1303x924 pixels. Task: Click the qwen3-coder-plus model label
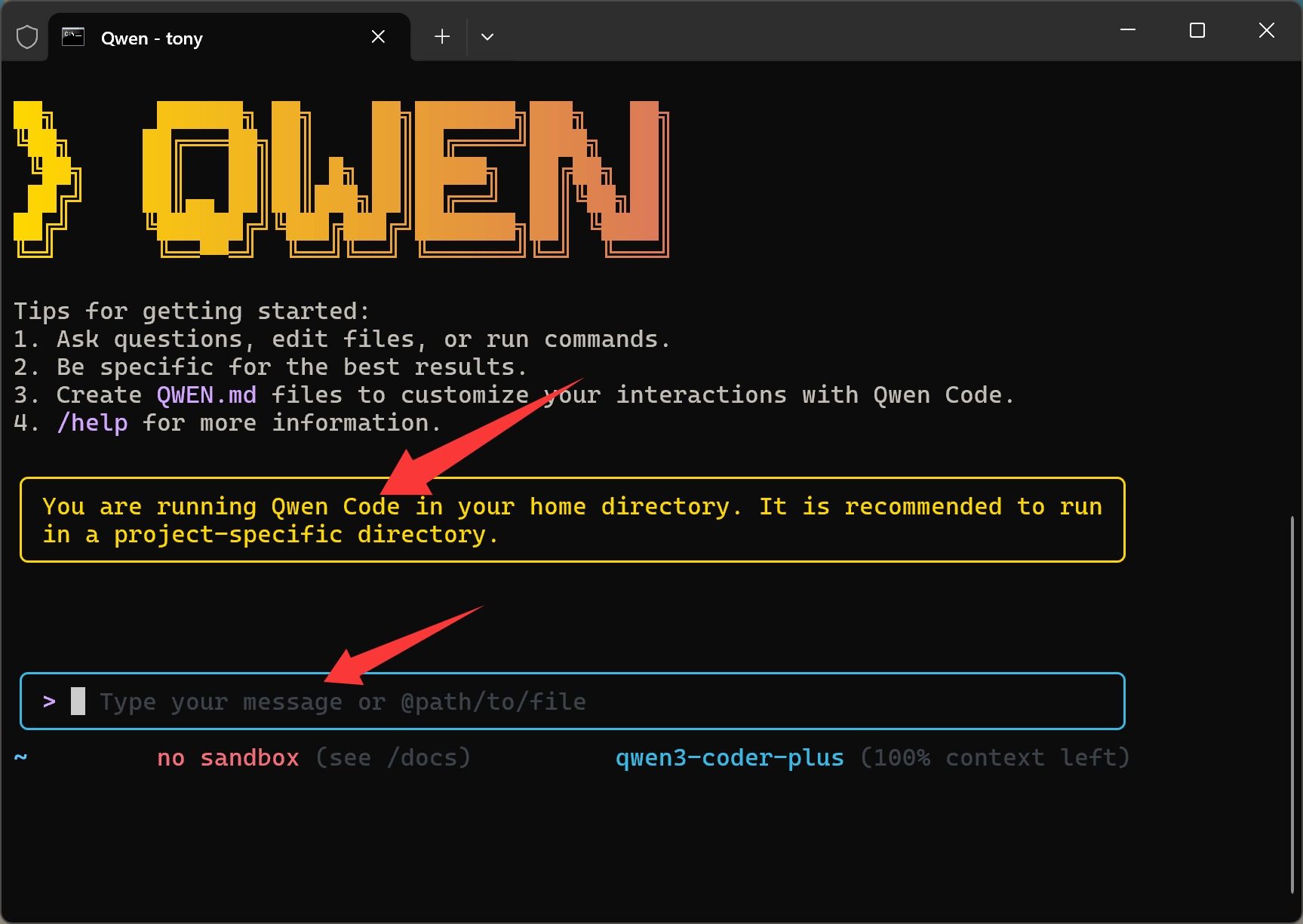(x=730, y=757)
